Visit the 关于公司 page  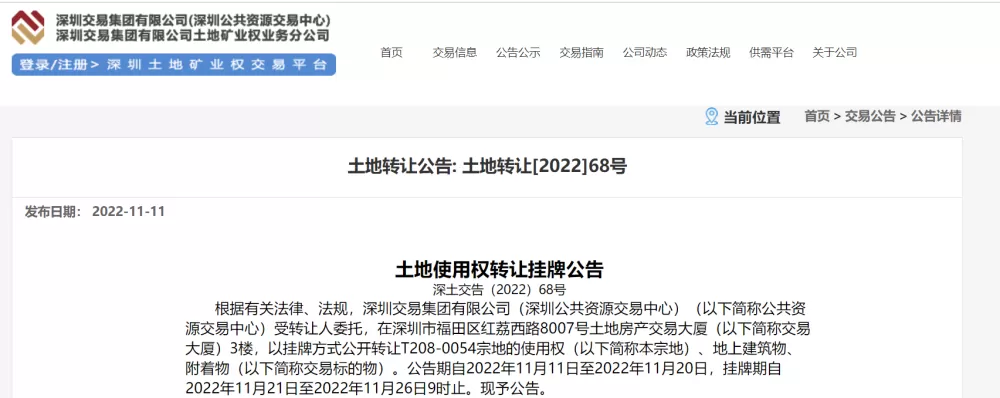click(835, 53)
